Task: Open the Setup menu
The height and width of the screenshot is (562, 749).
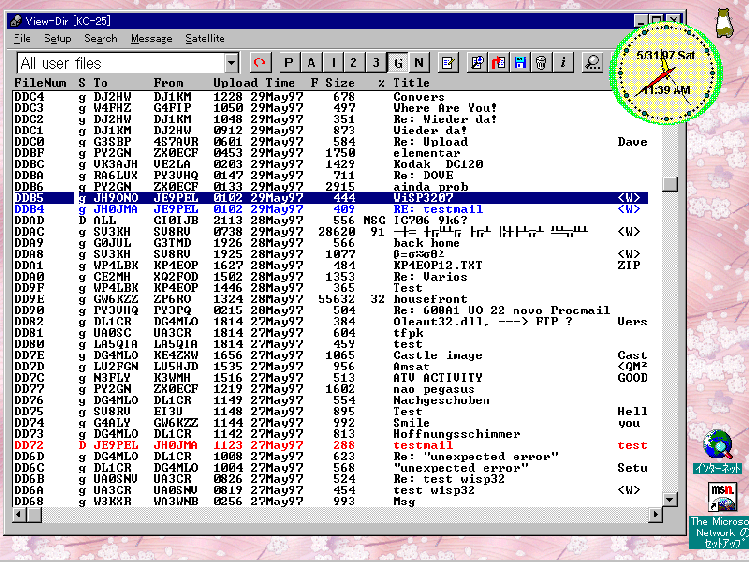Action: point(57,38)
